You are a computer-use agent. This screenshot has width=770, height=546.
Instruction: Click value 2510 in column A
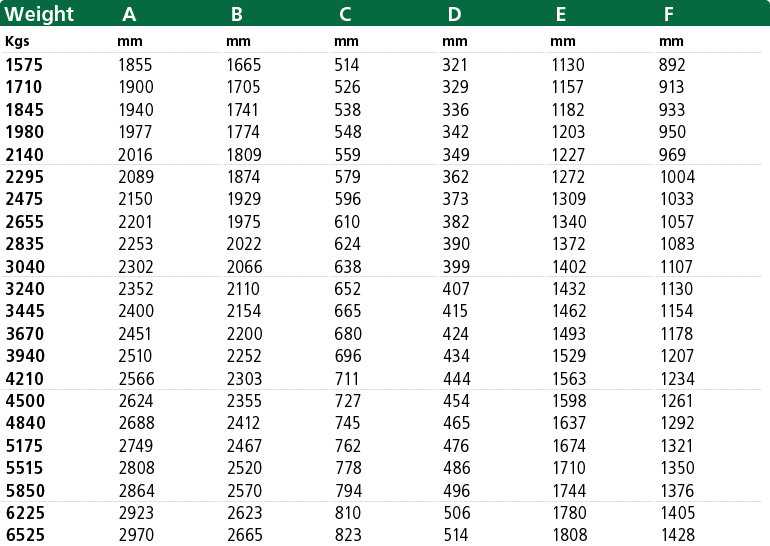pyautogui.click(x=136, y=356)
